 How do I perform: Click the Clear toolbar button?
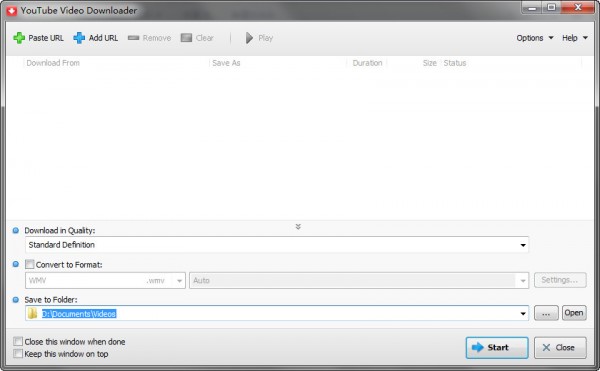[197, 38]
